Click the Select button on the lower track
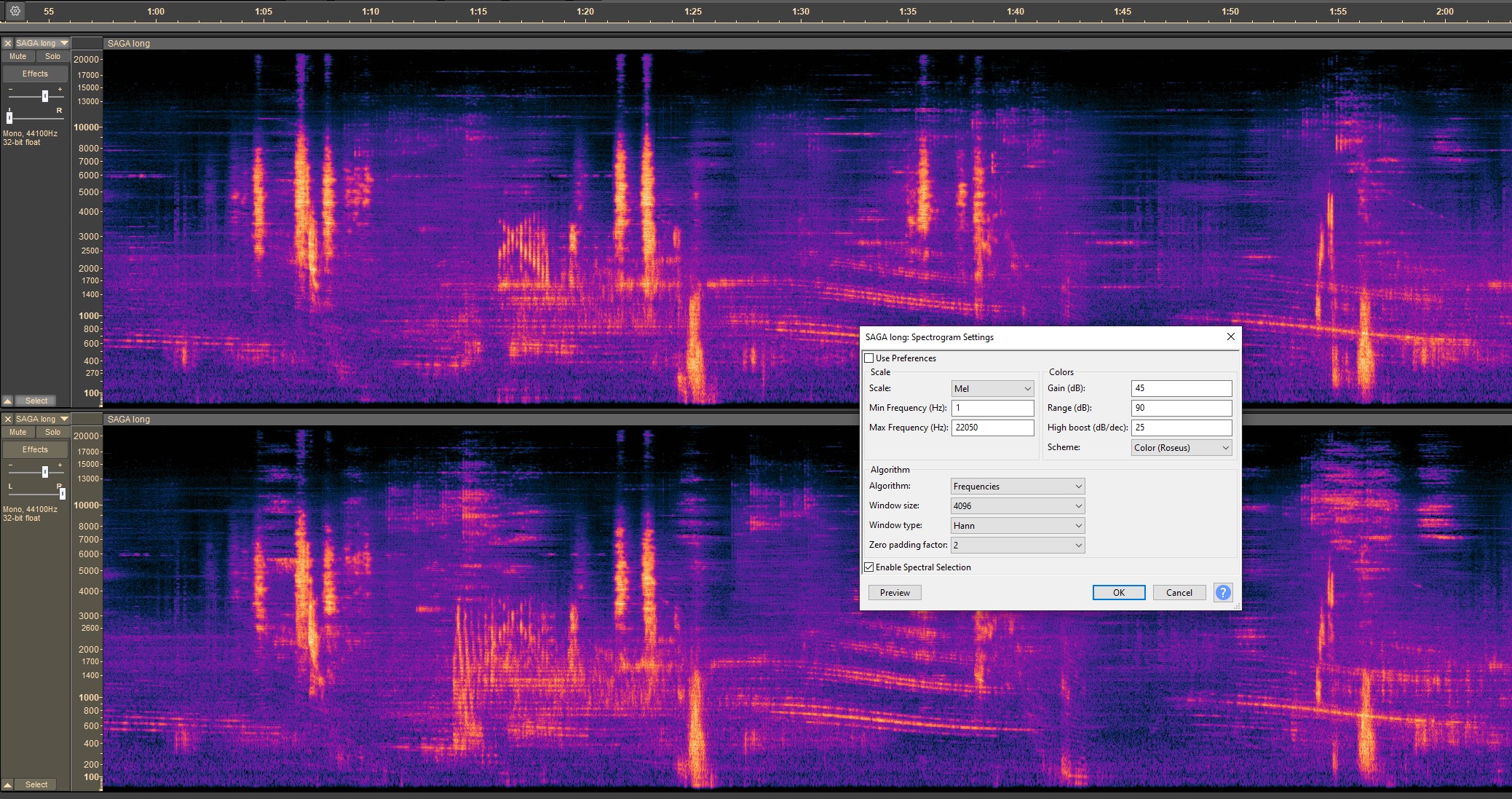Viewport: 1512px width, 799px height. coord(36,784)
